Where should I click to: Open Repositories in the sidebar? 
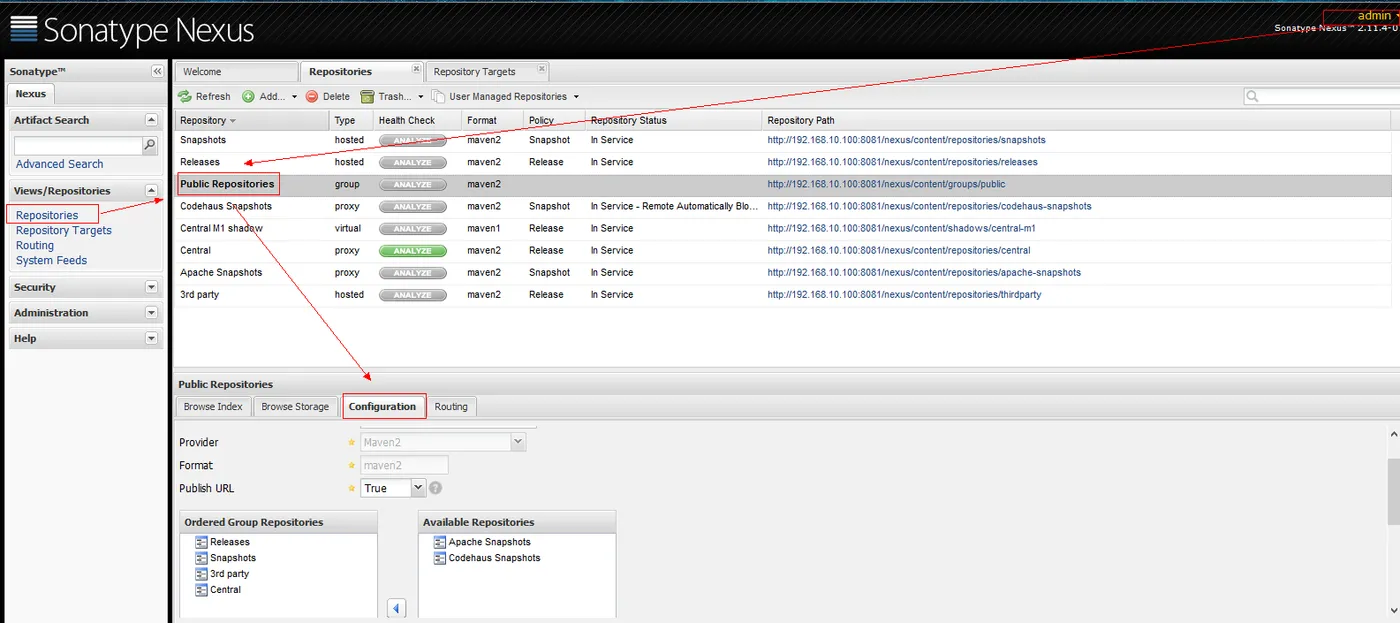coord(47,215)
